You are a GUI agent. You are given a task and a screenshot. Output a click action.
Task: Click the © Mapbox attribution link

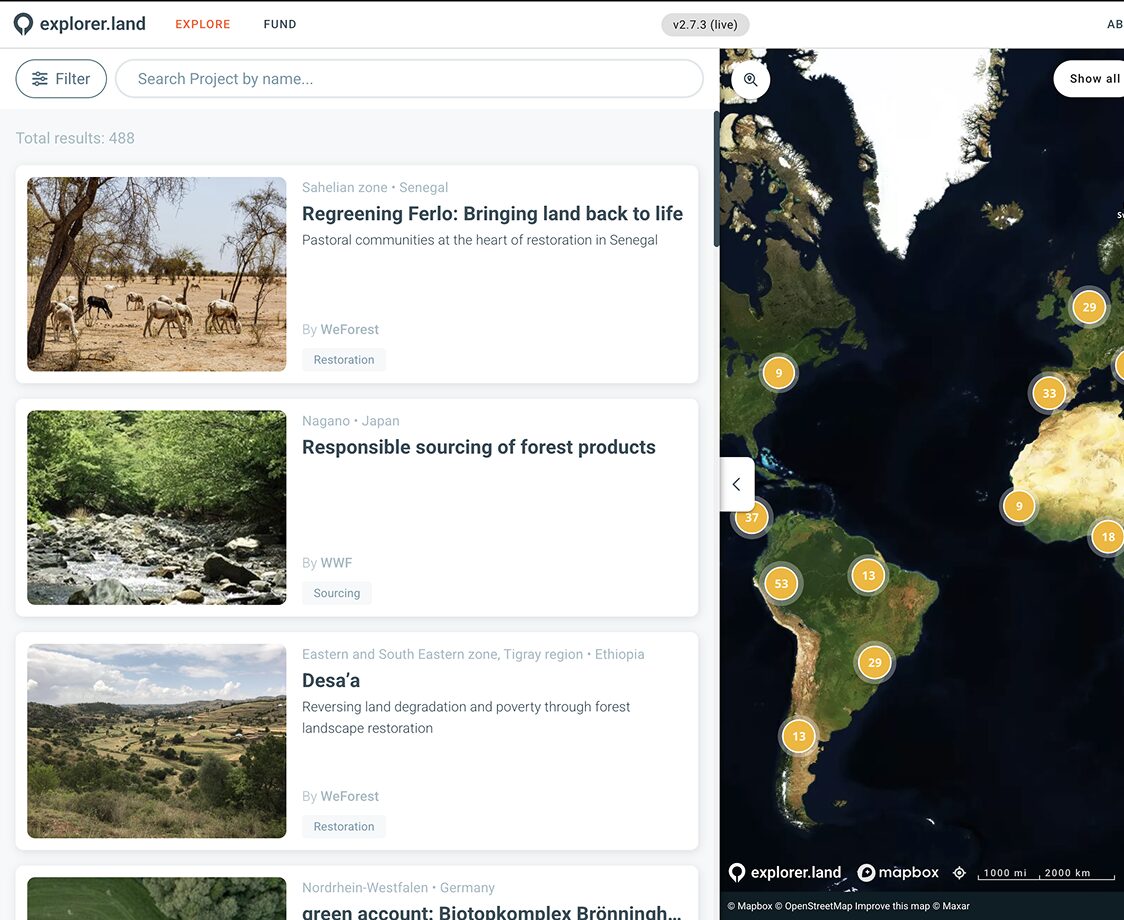(x=750, y=906)
